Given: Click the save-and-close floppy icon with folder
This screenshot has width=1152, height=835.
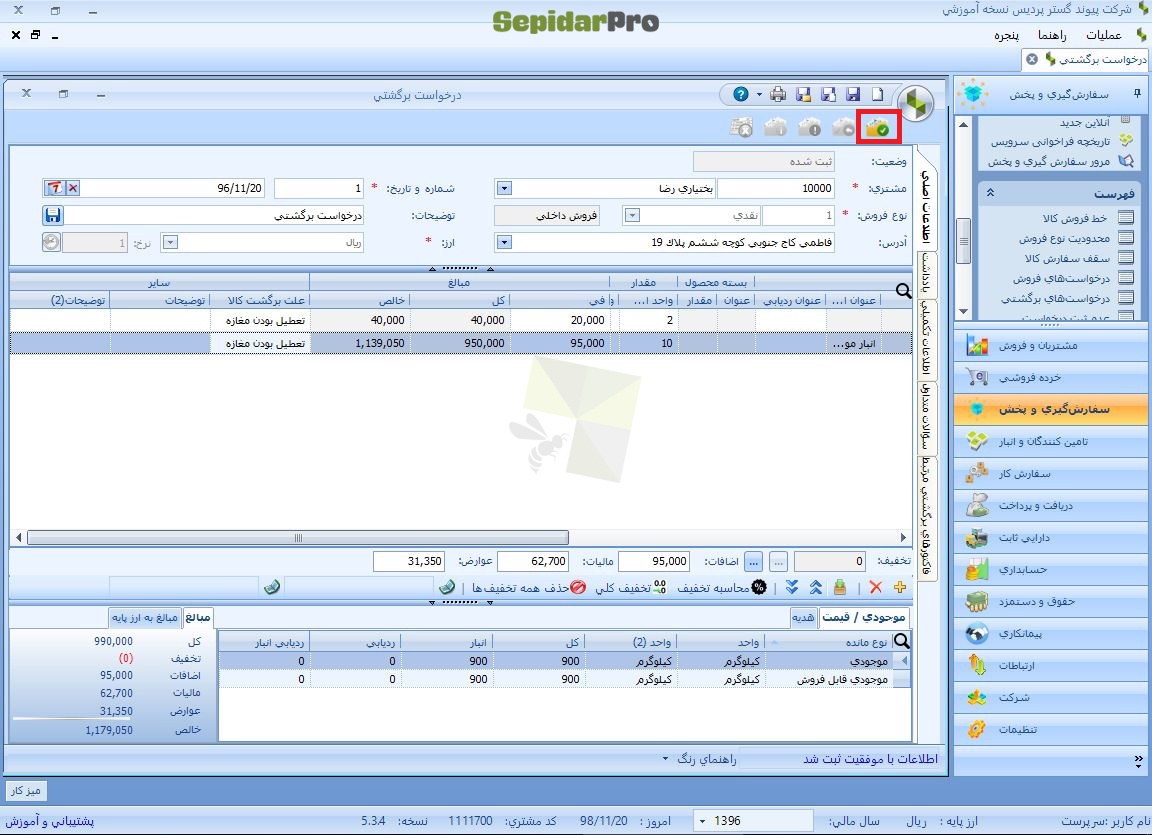Looking at the screenshot, I should click(803, 94).
